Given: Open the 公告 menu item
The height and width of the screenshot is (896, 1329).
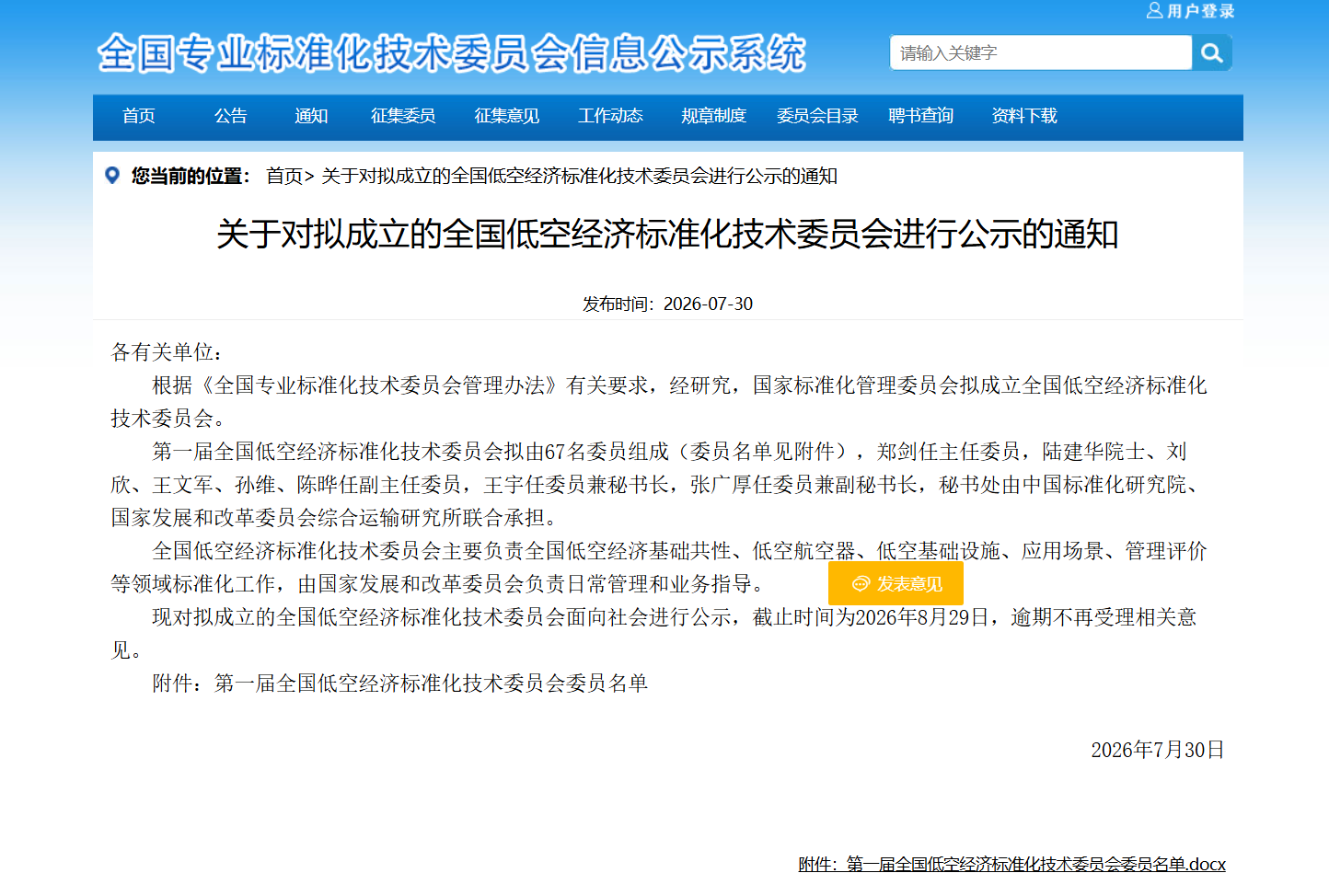Looking at the screenshot, I should pos(231,116).
